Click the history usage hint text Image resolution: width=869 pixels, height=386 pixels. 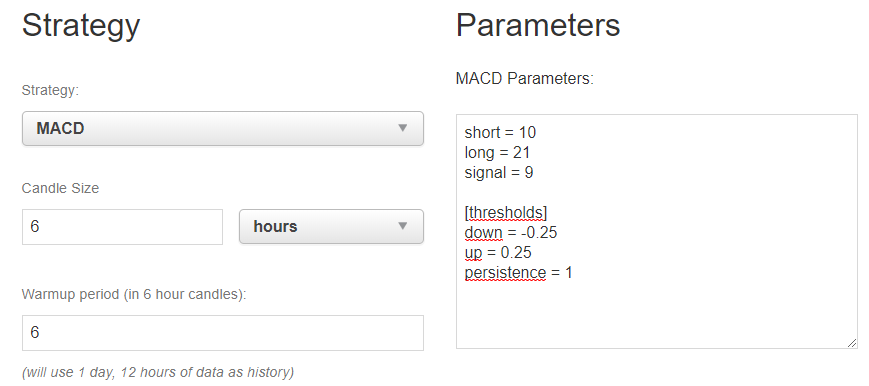158,372
